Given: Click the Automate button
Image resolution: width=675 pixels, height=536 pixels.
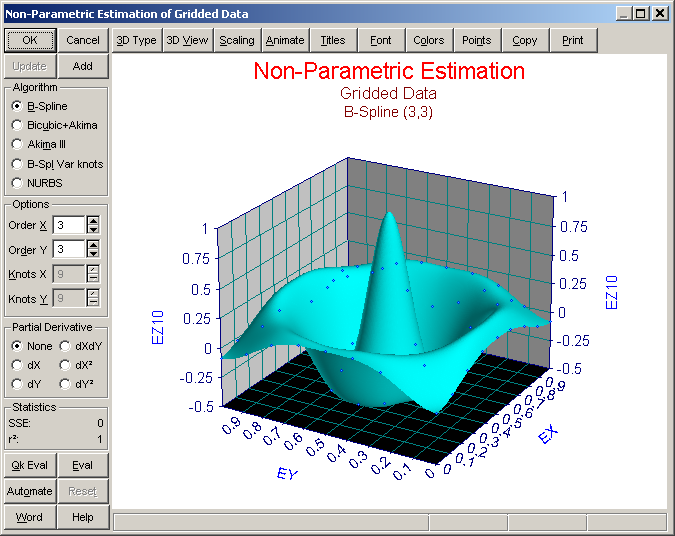Looking at the screenshot, I should pos(30,491).
